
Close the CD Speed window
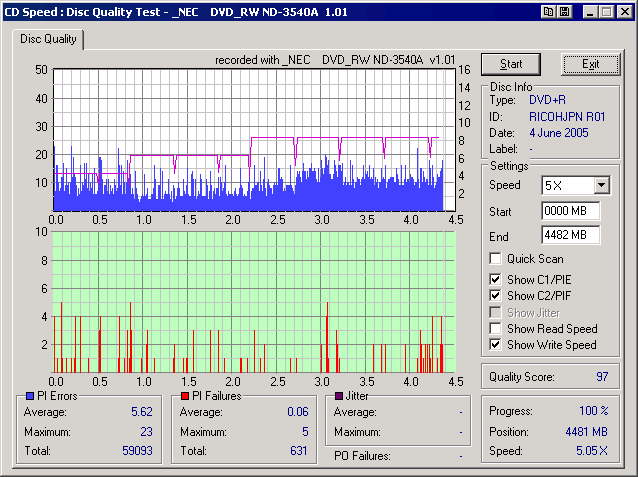click(x=624, y=11)
